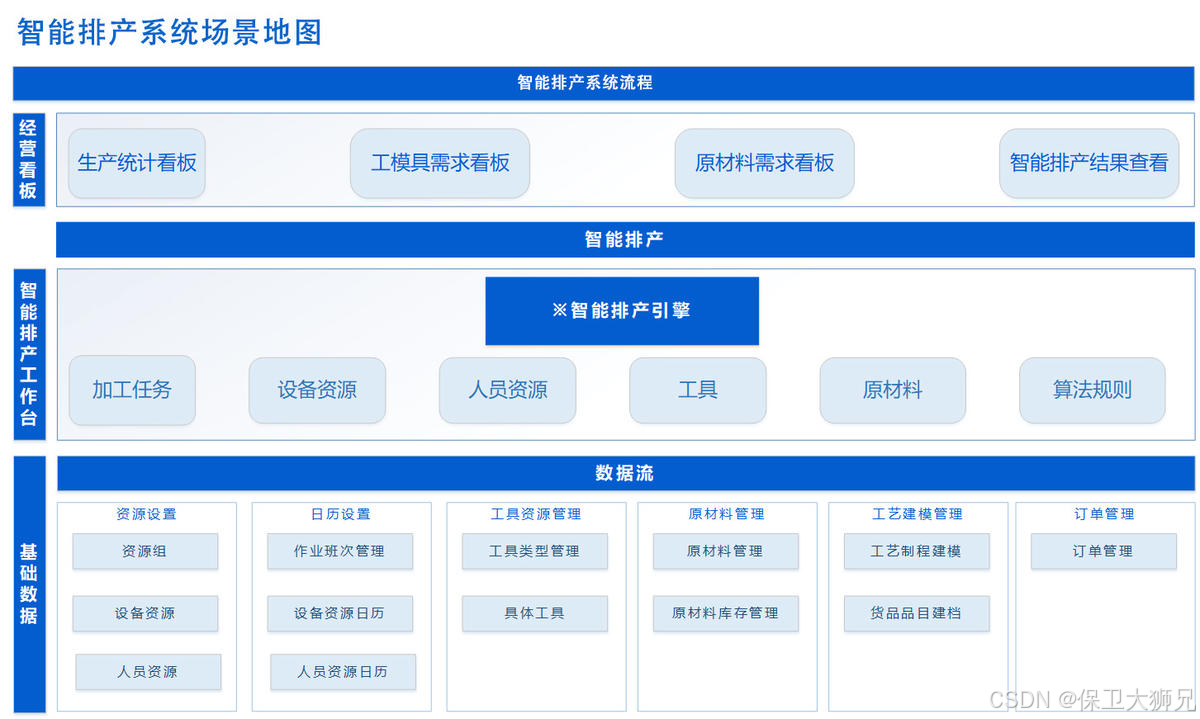Image resolution: width=1200 pixels, height=719 pixels.
Task: Click the 工艺建模管理 group heading
Action: click(x=918, y=514)
